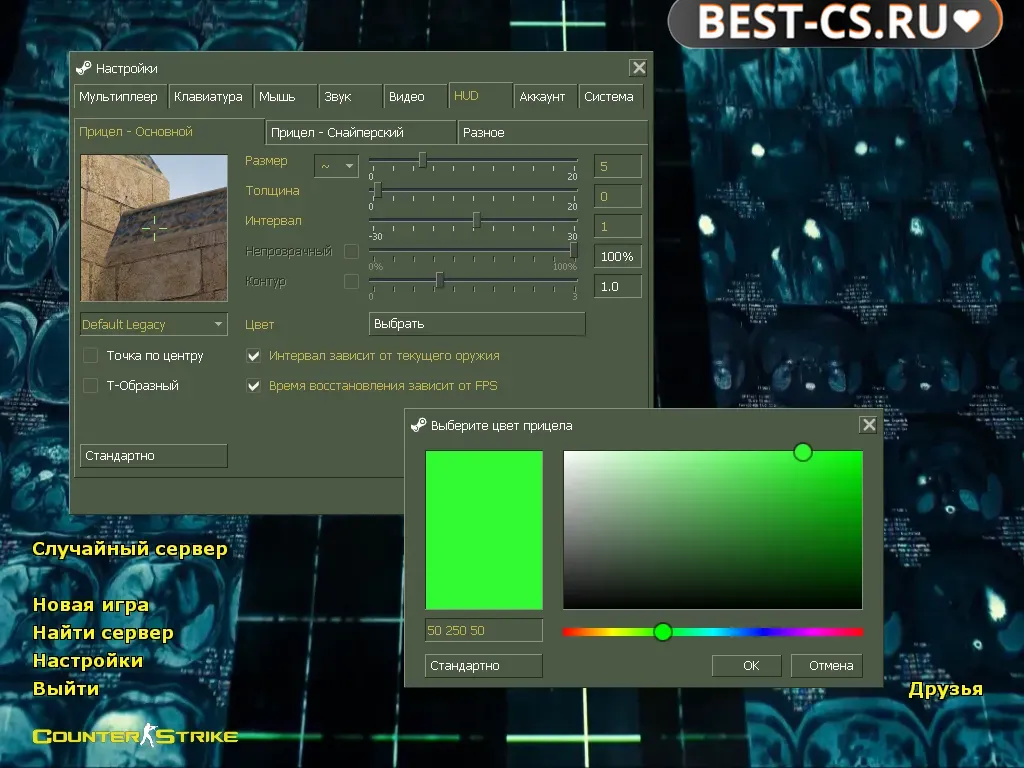
Task: Click the Толщина value field showing 0
Action: pyautogui.click(x=618, y=196)
